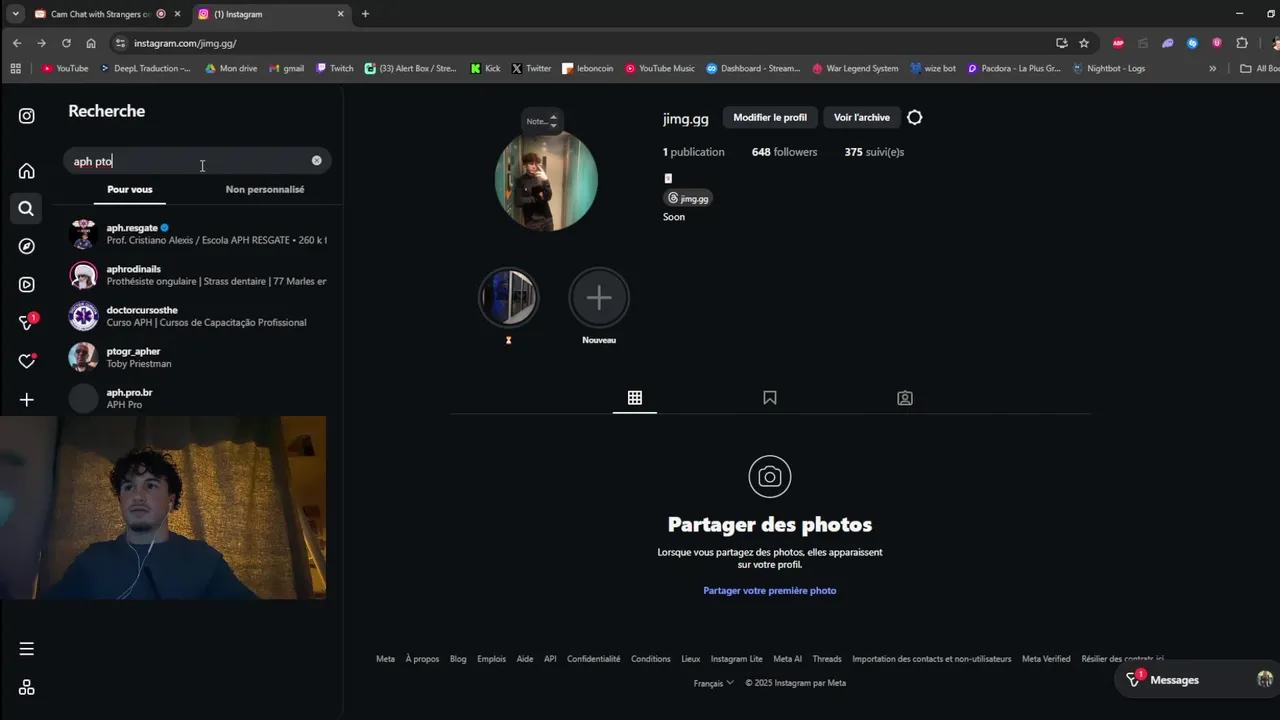The width and height of the screenshot is (1280, 720).
Task: Open ptogr_apher search result
Action: click(197, 357)
